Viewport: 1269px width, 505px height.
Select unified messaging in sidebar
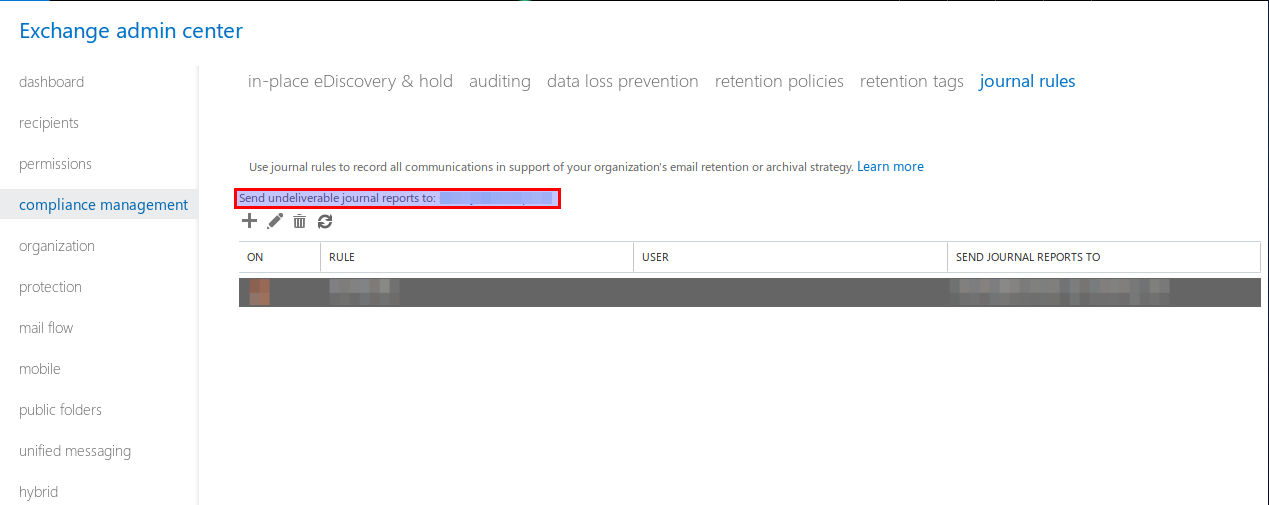click(75, 451)
